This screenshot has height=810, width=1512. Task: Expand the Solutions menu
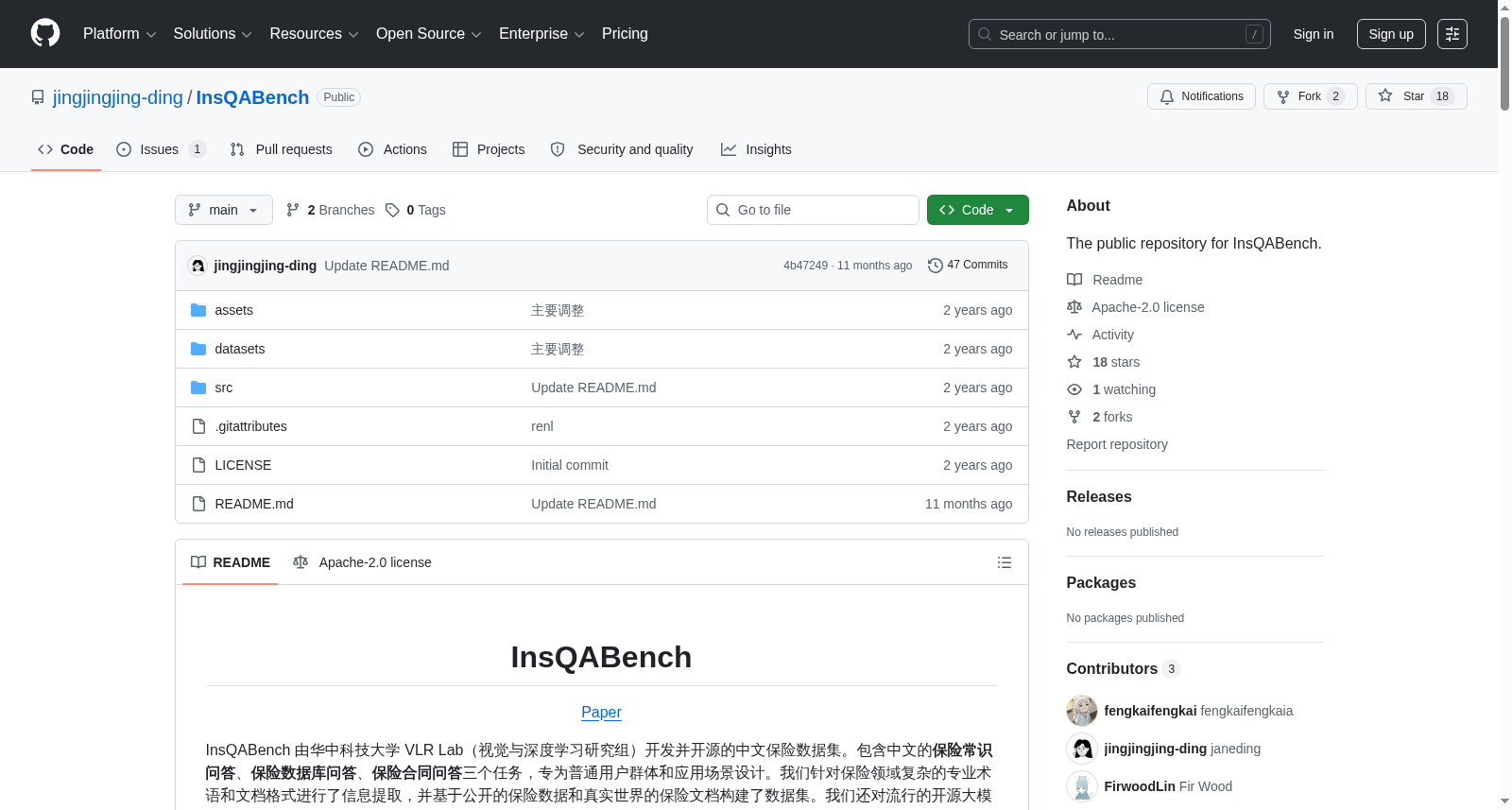pyautogui.click(x=213, y=34)
